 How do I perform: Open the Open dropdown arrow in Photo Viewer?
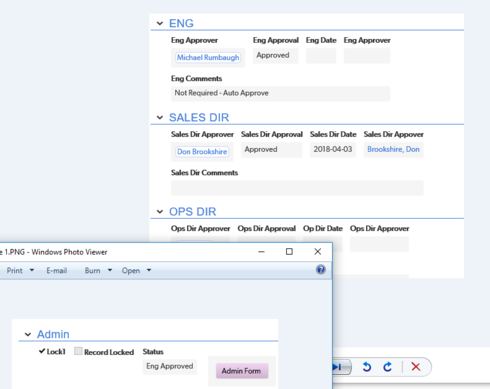pyautogui.click(x=149, y=270)
